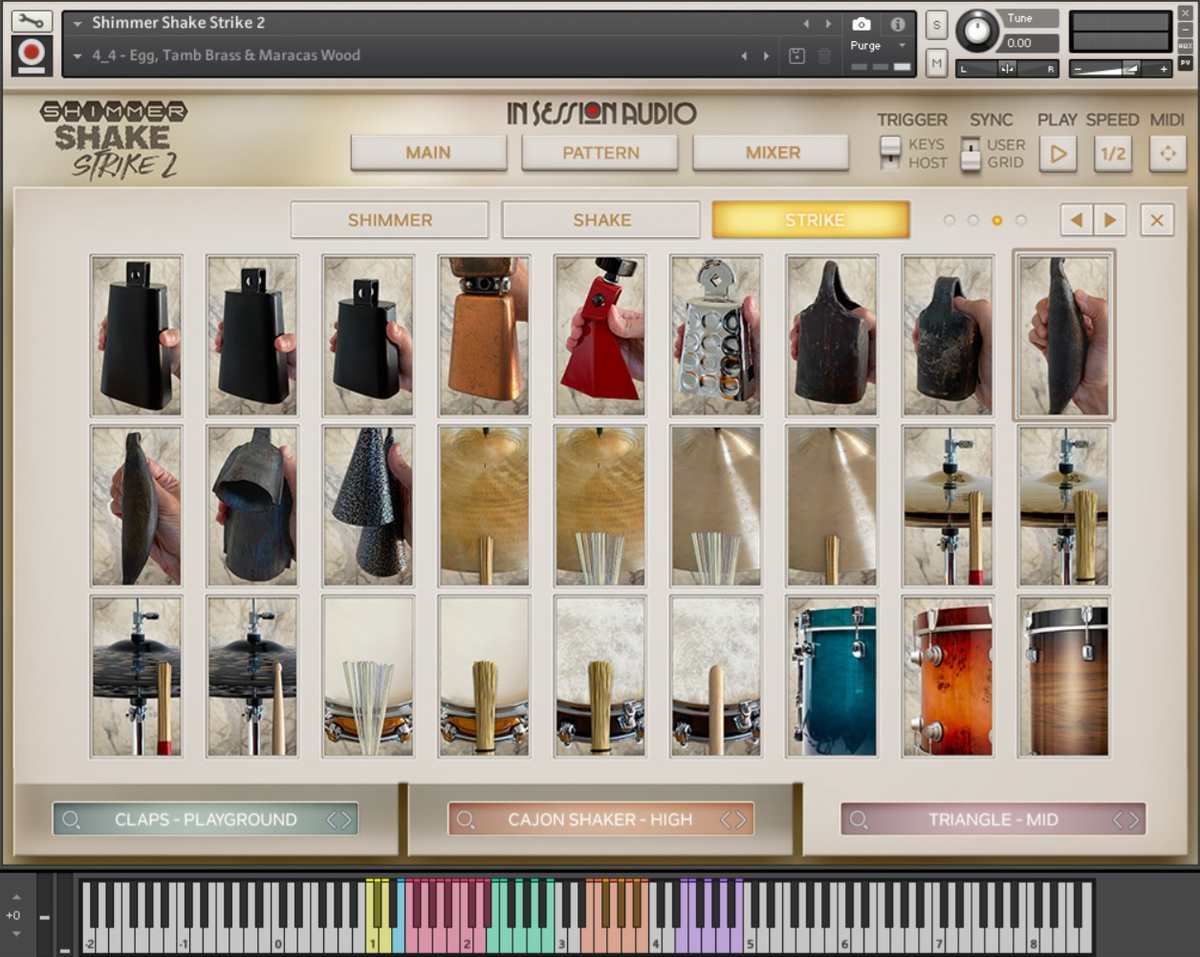This screenshot has width=1200, height=957.
Task: Click the magnifier on Cajon Shaker - High
Action: [x=466, y=819]
